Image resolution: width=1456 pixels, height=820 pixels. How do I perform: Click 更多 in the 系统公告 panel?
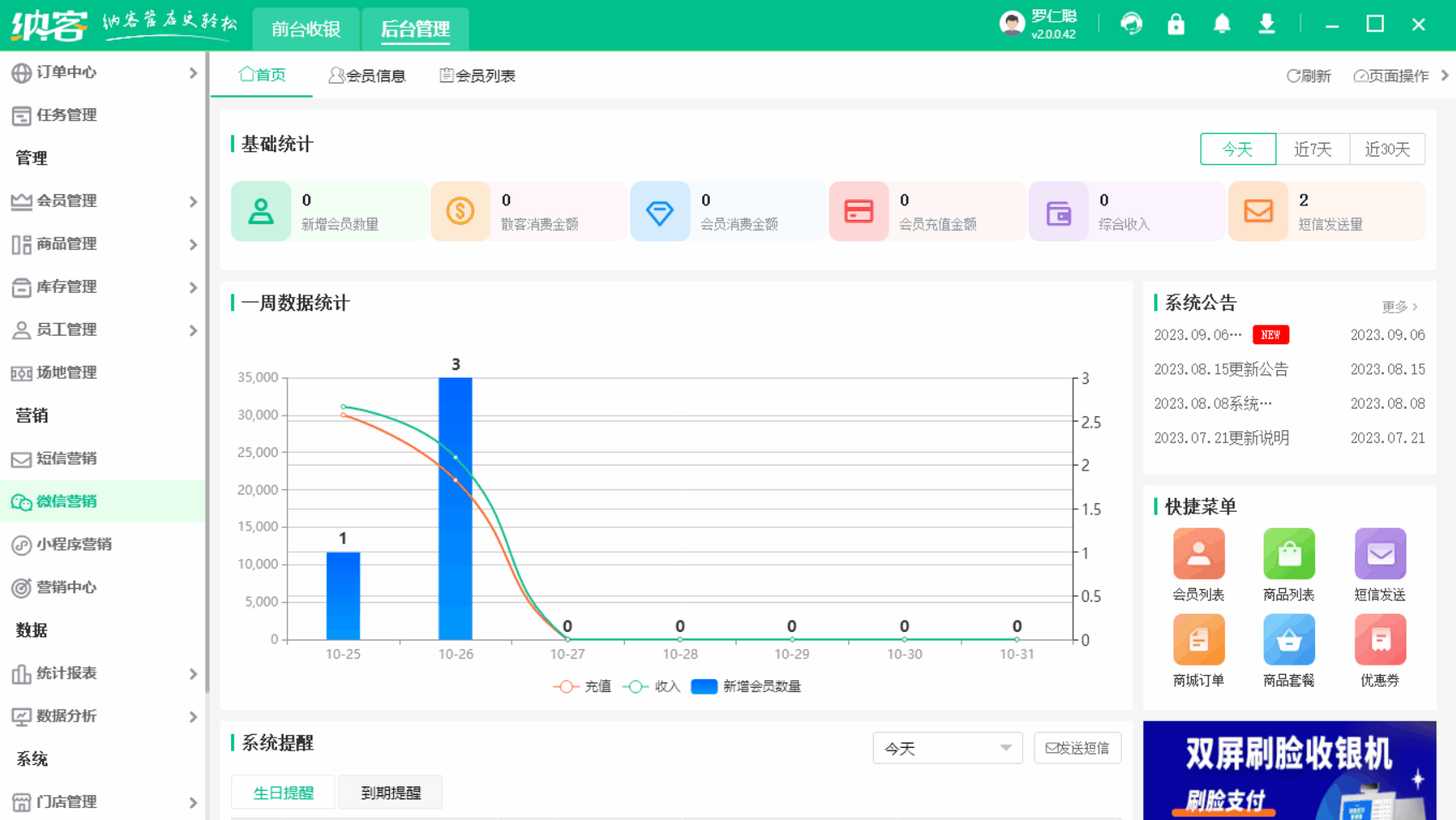pos(1394,307)
